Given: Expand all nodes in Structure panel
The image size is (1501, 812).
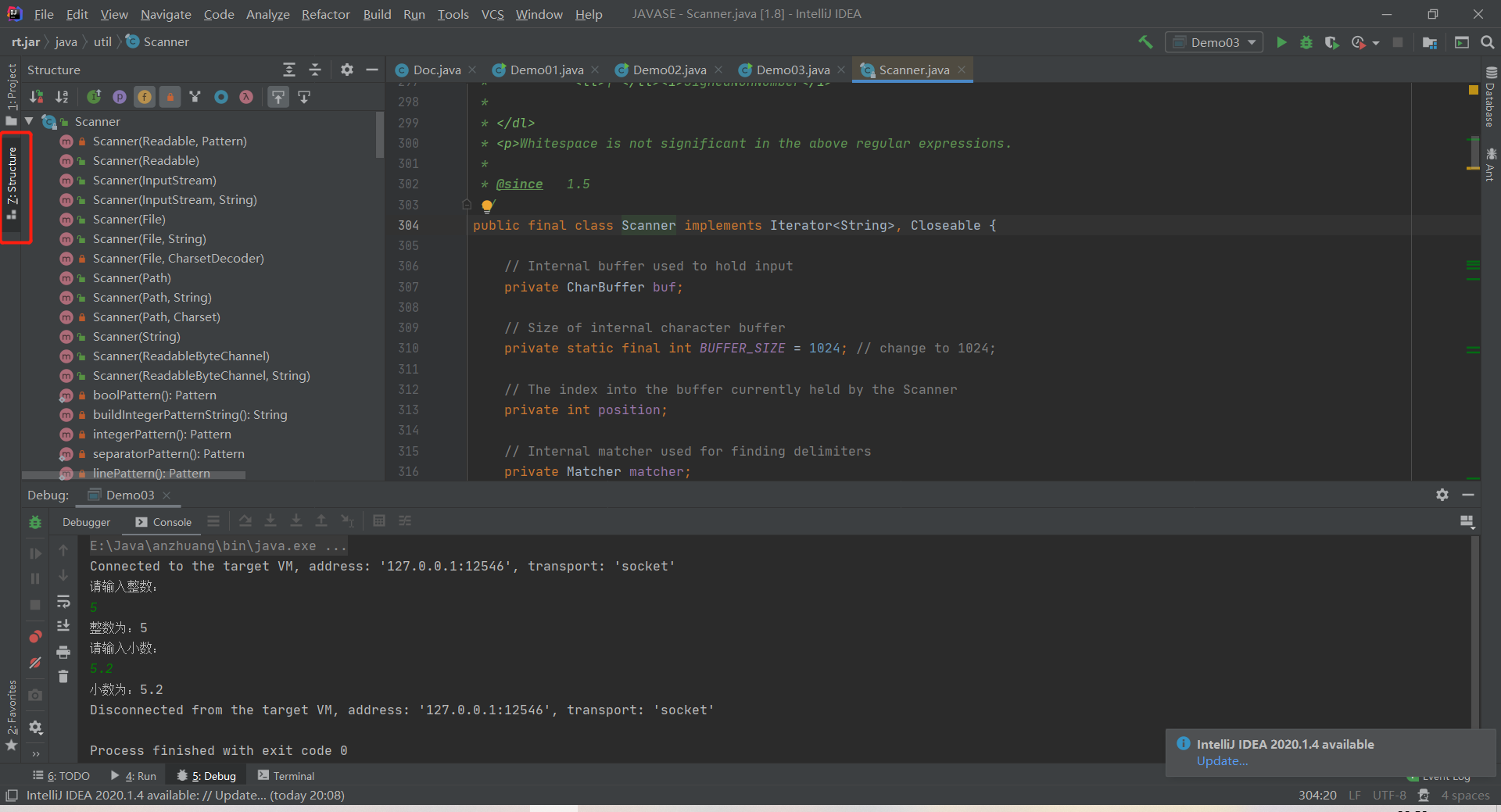Looking at the screenshot, I should click(289, 70).
